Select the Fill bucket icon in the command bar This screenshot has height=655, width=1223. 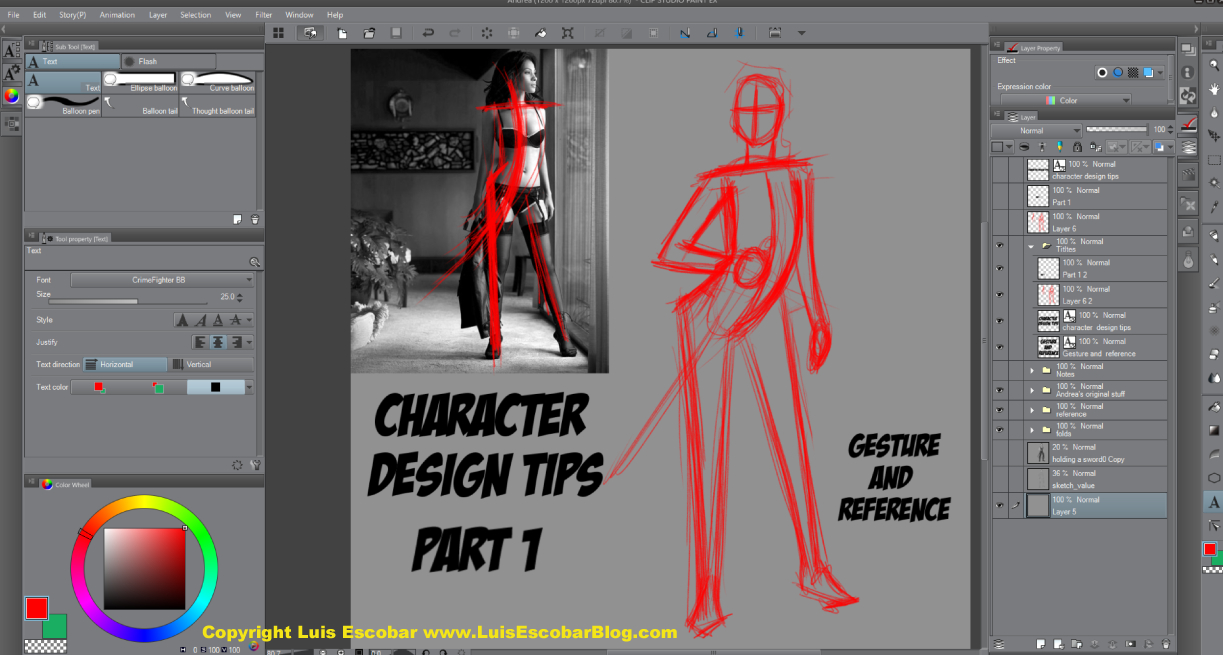pyautogui.click(x=541, y=33)
